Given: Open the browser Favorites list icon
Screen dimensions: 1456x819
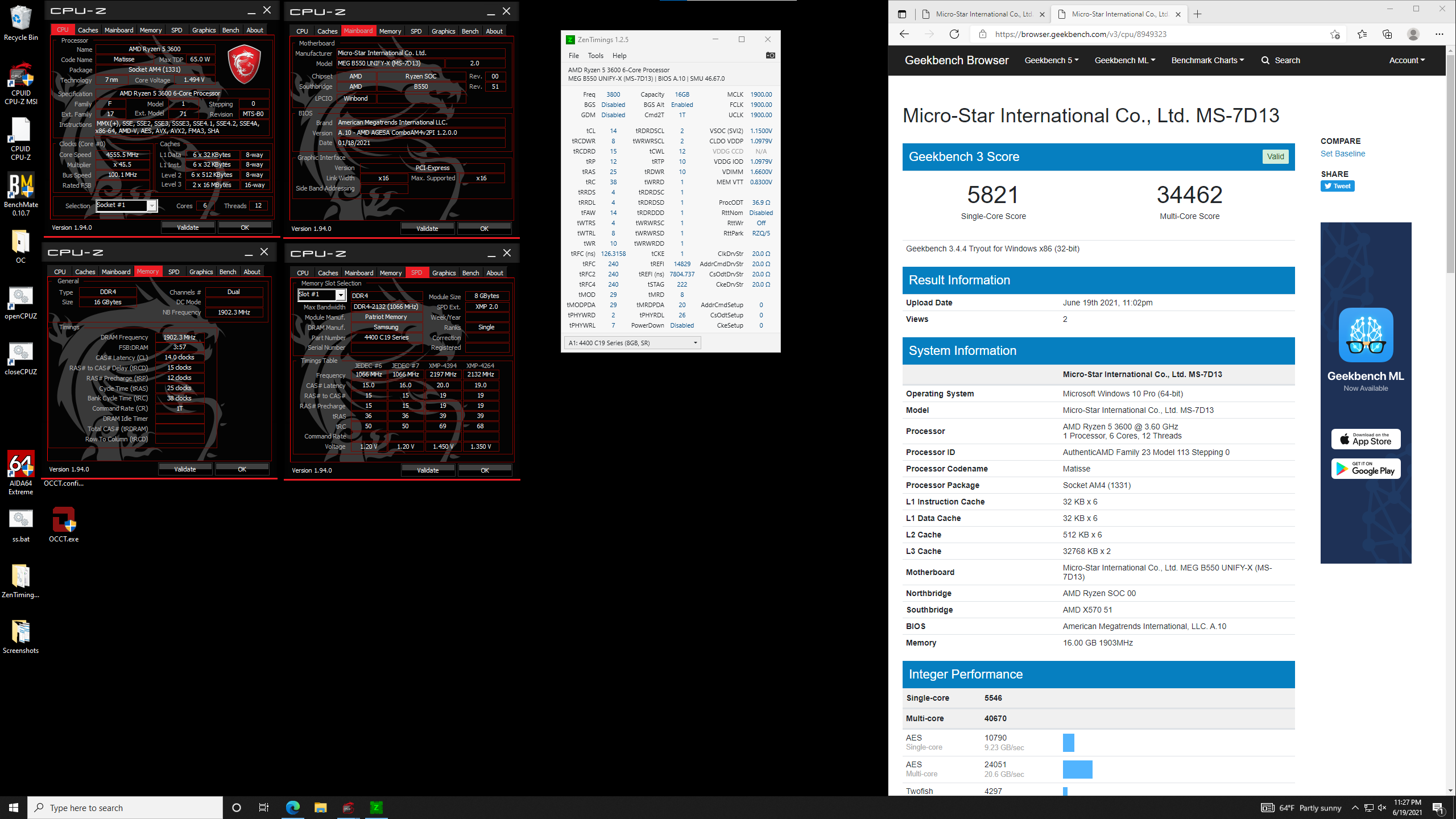Looking at the screenshot, I should (x=1362, y=34).
